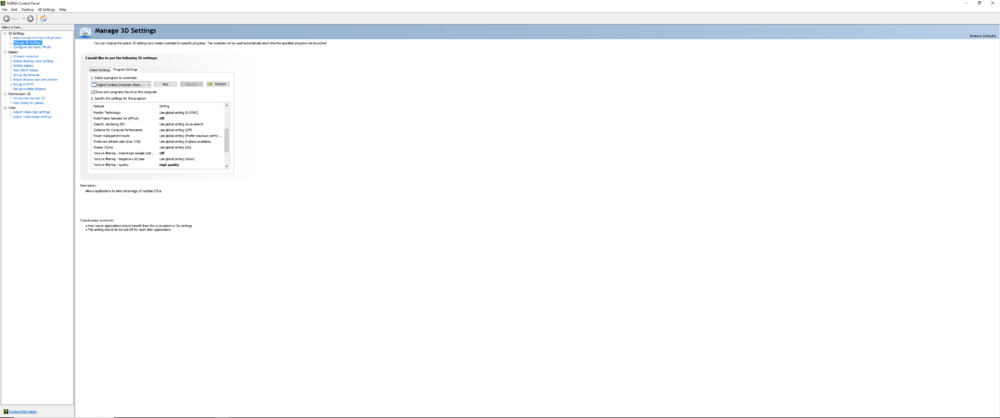Select Texture filtering Quality row
1000x418 pixels.
pyautogui.click(x=158, y=165)
